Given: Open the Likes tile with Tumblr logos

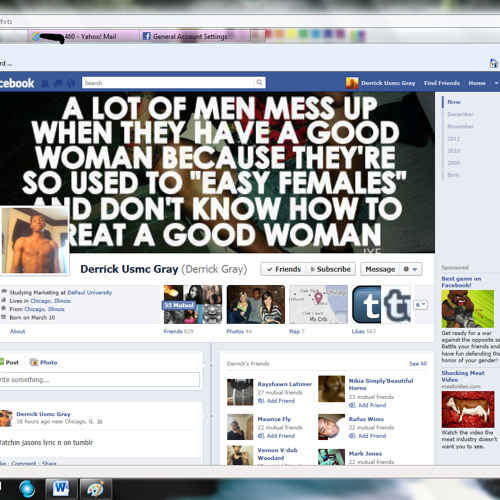Looking at the screenshot, I should tap(381, 304).
